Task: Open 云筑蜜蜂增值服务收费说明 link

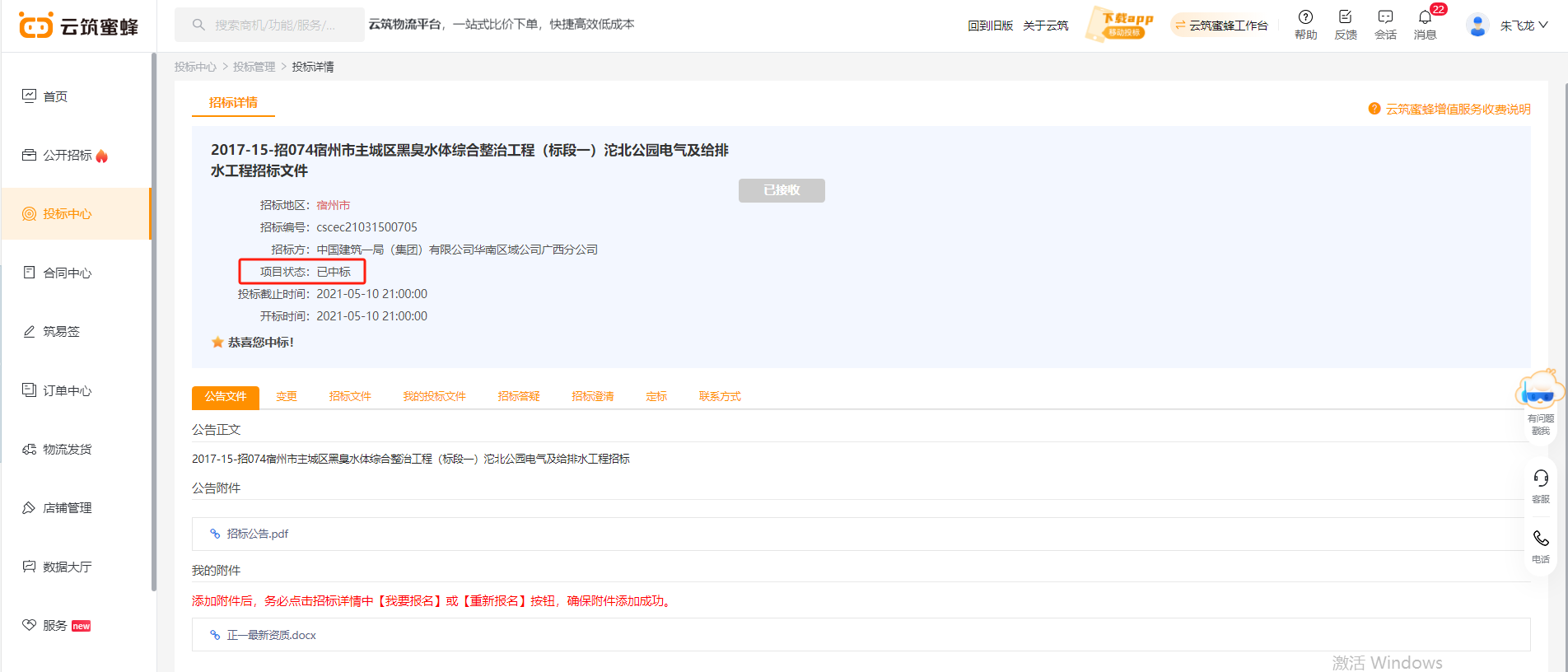Action: coord(1458,110)
